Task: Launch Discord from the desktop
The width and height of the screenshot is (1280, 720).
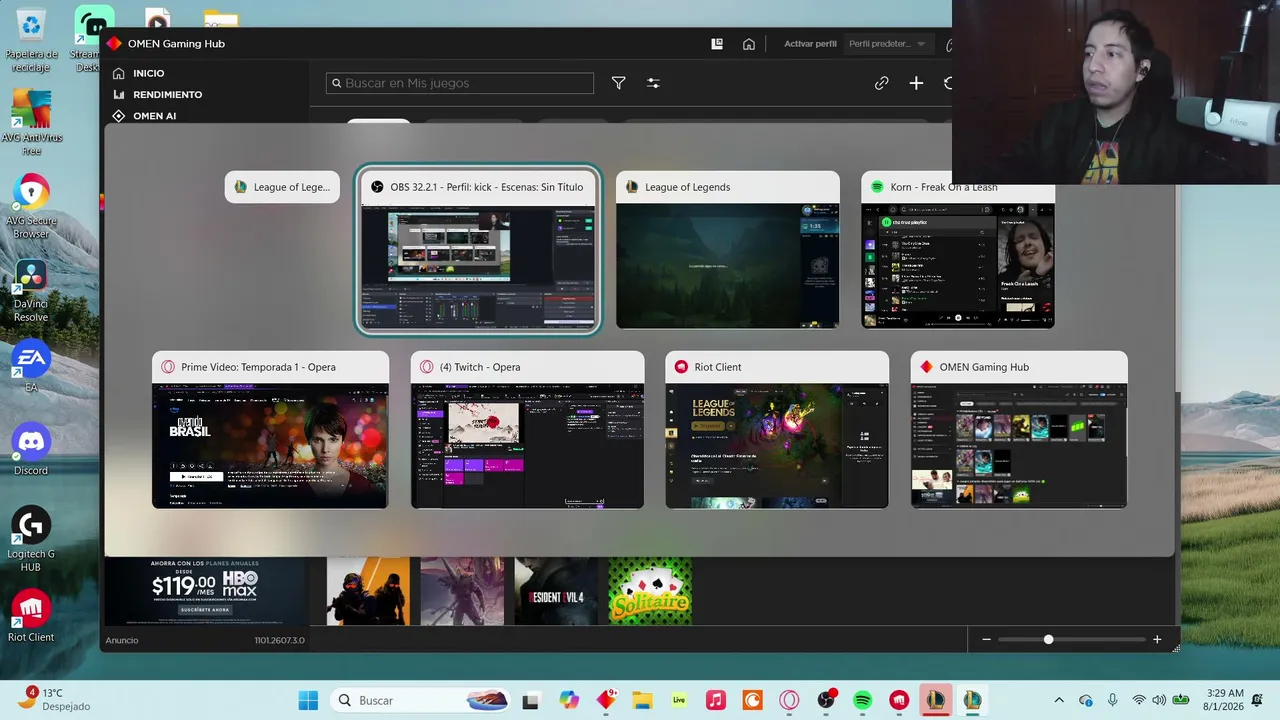Action: 31,449
